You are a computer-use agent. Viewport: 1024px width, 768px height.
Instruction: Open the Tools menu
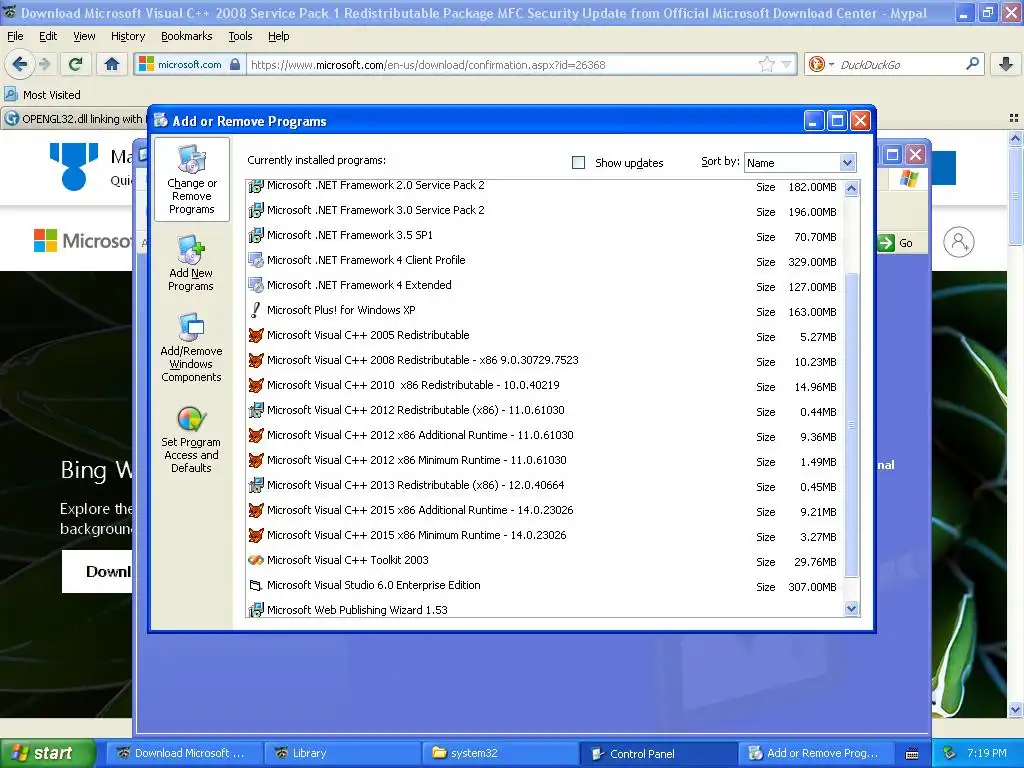click(x=240, y=36)
